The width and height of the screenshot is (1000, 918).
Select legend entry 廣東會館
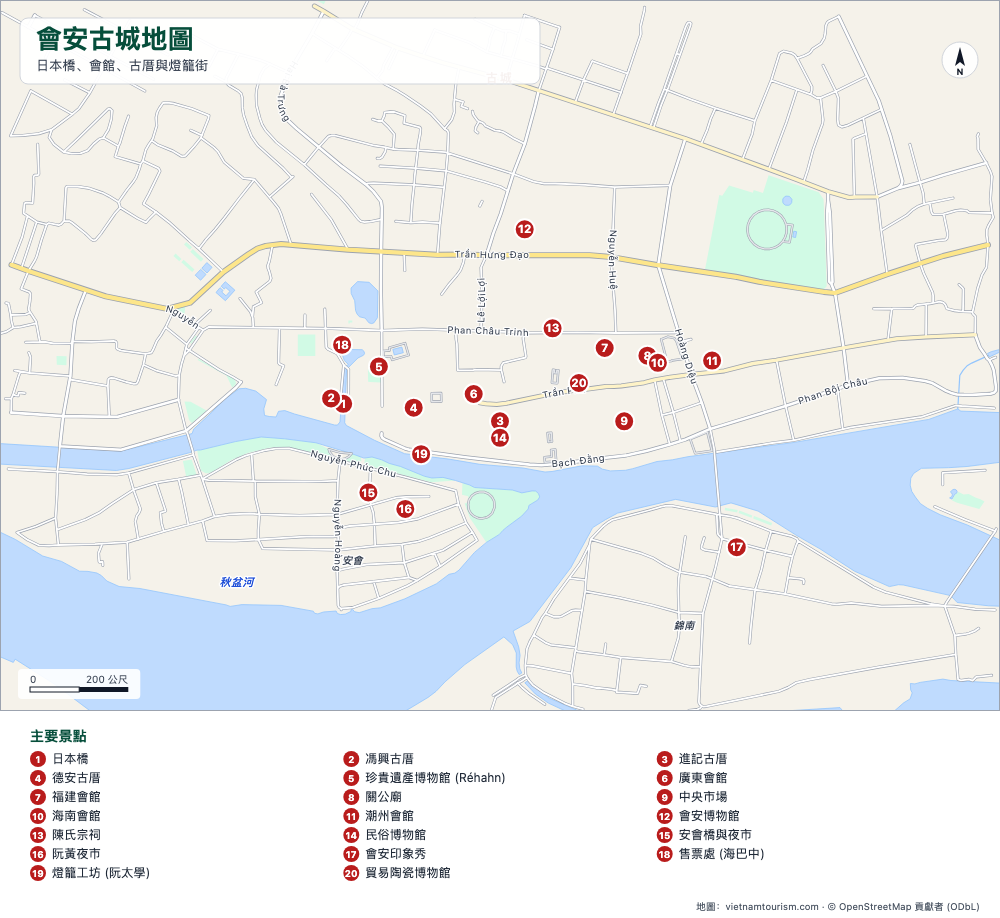pos(702,778)
